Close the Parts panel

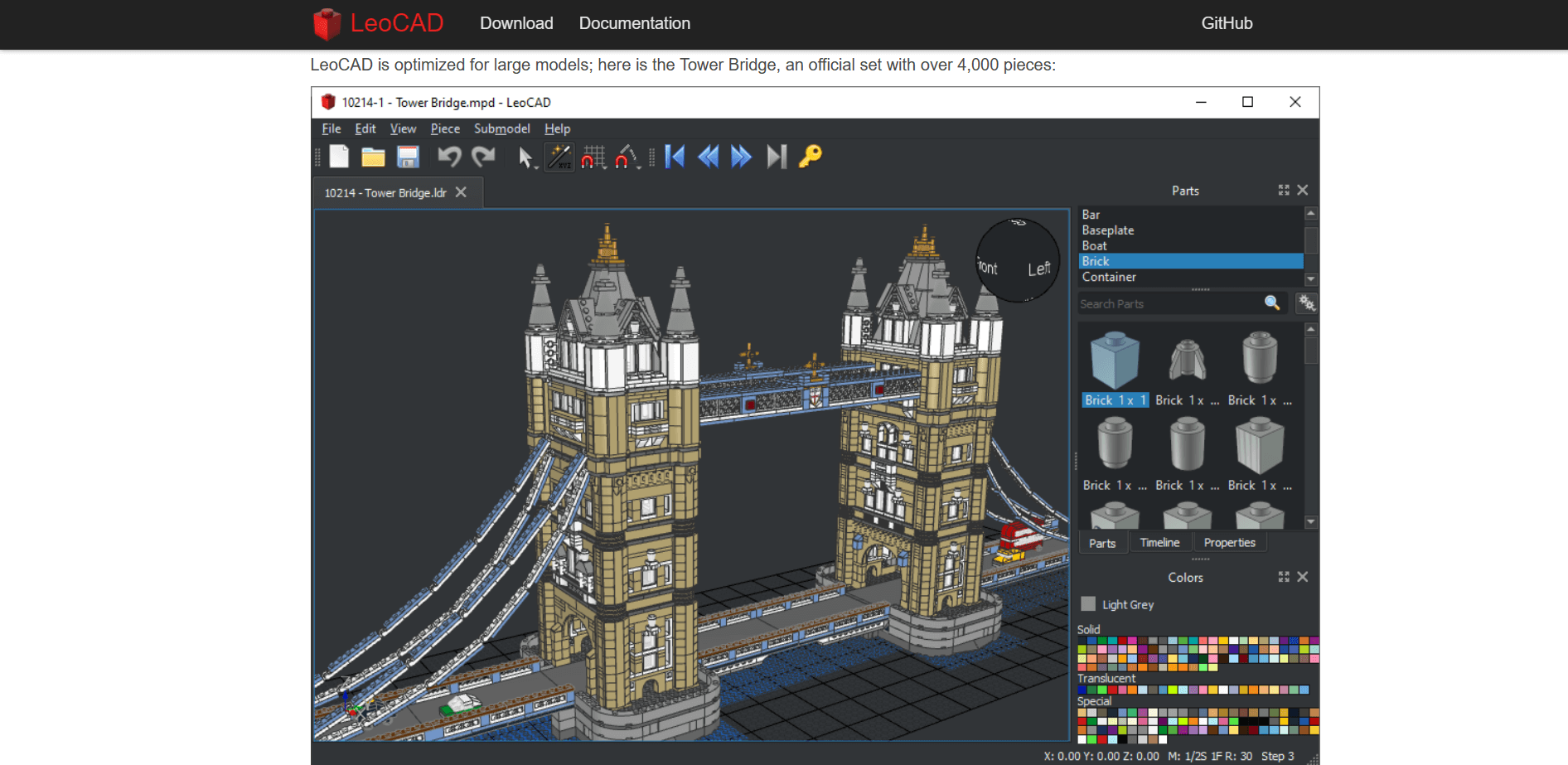(x=1303, y=190)
